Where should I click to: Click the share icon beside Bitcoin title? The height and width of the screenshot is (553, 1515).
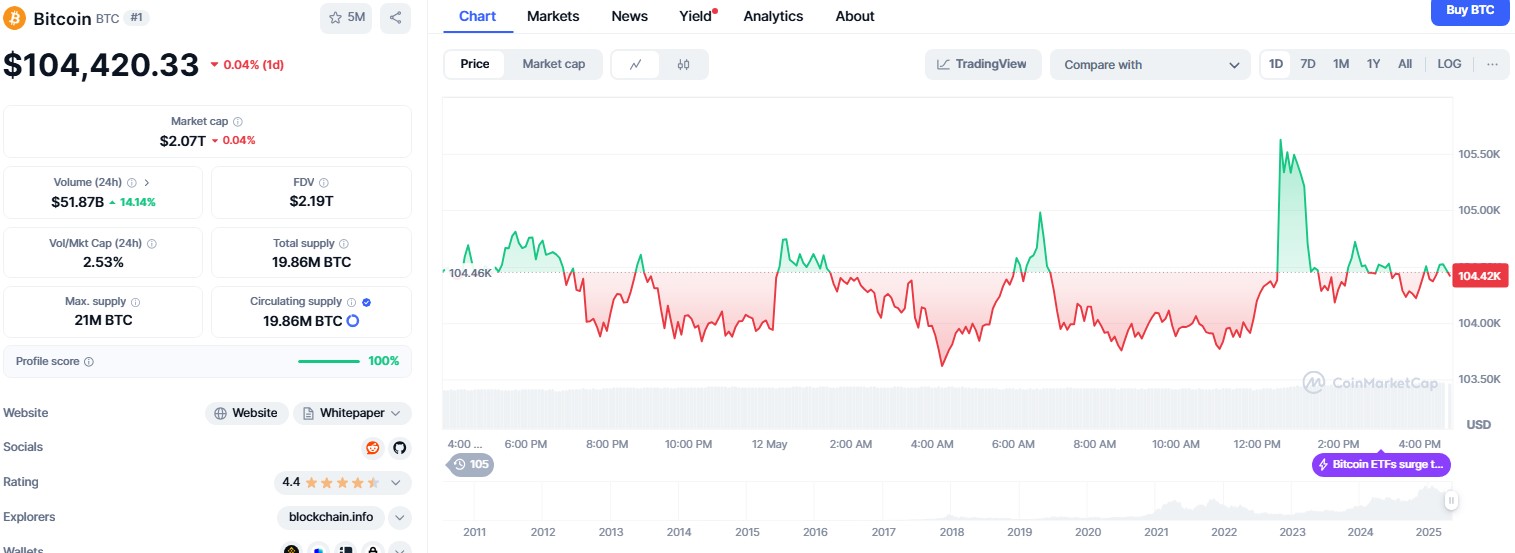pyautogui.click(x=395, y=17)
